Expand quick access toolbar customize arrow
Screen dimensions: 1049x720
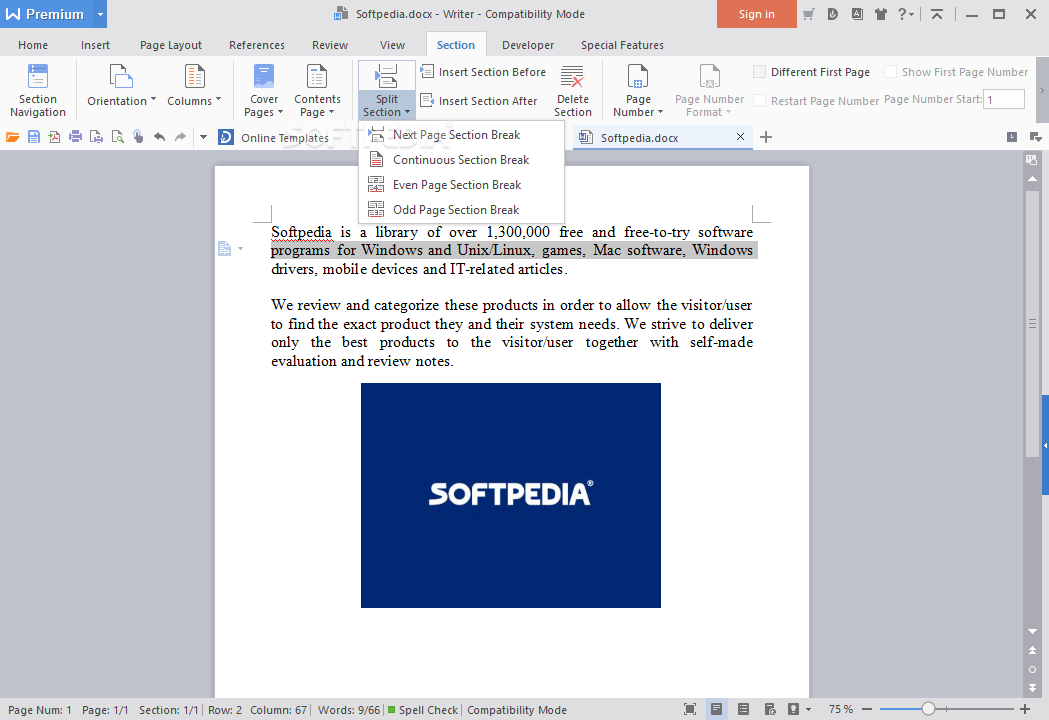click(x=203, y=137)
